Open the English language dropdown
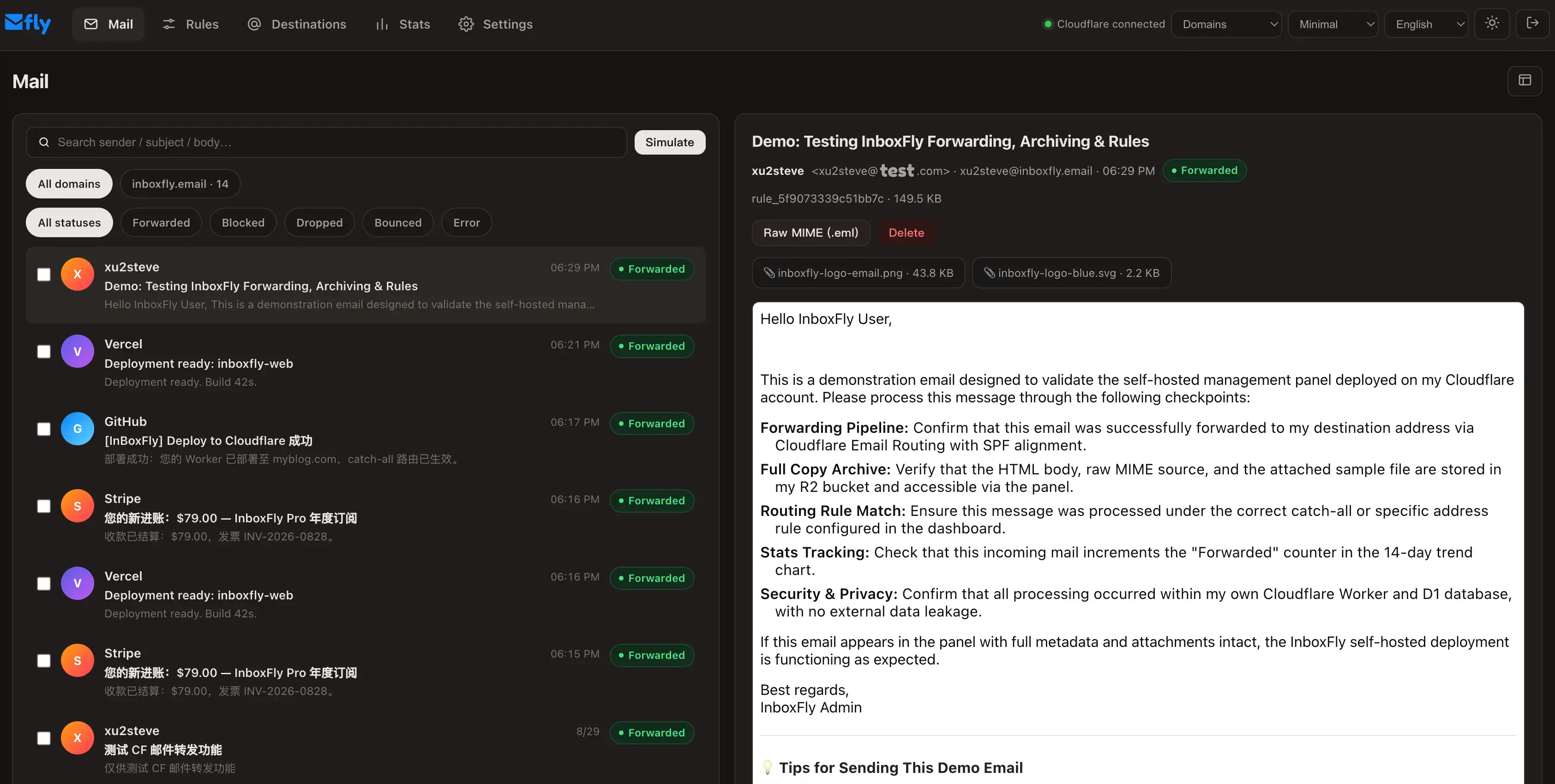 point(1426,24)
